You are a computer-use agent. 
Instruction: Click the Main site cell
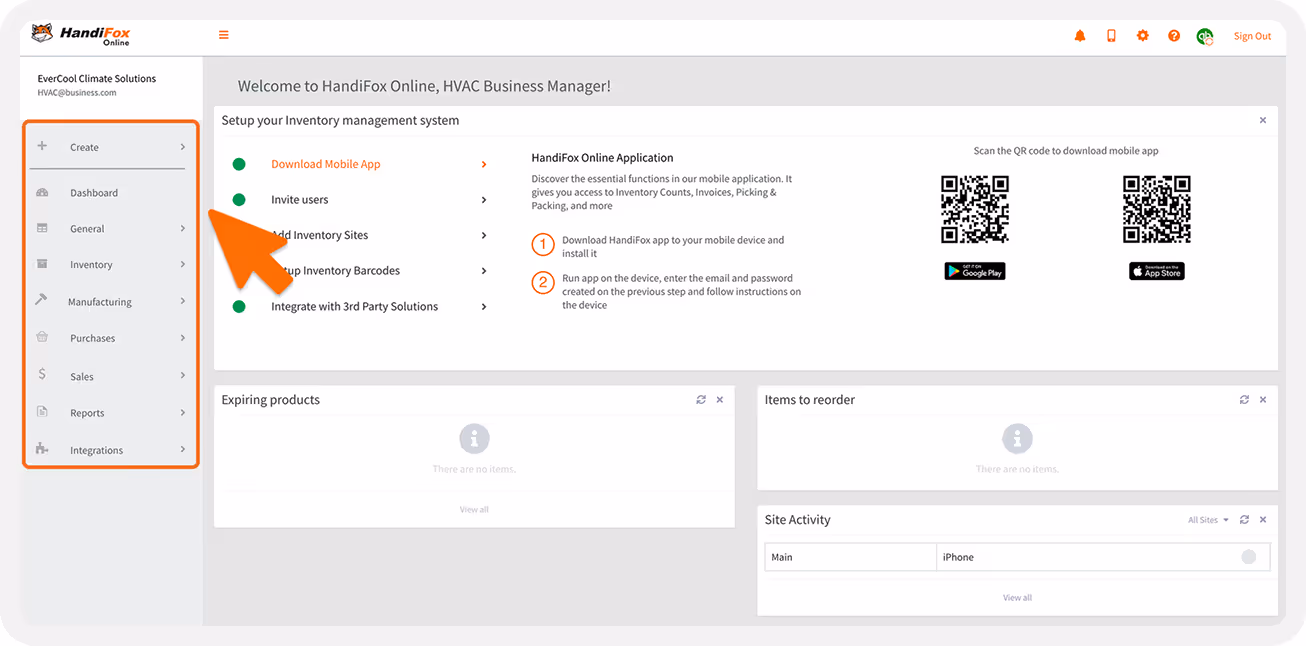pos(851,557)
